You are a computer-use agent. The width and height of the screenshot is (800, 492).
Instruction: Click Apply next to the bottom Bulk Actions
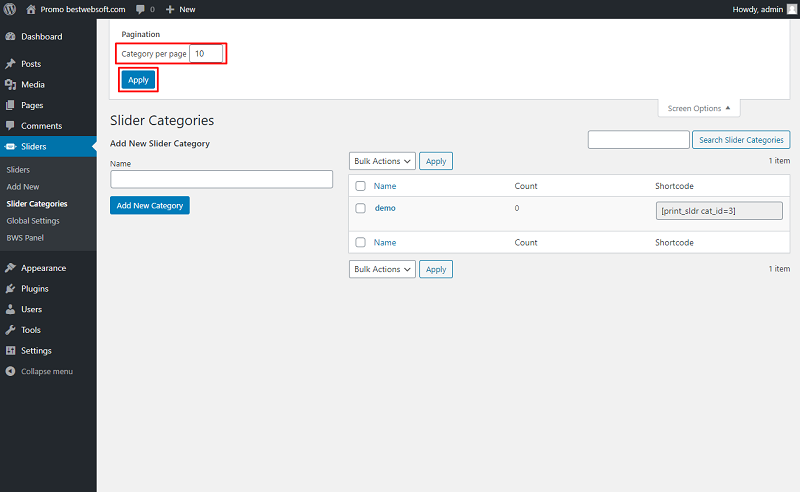click(436, 269)
